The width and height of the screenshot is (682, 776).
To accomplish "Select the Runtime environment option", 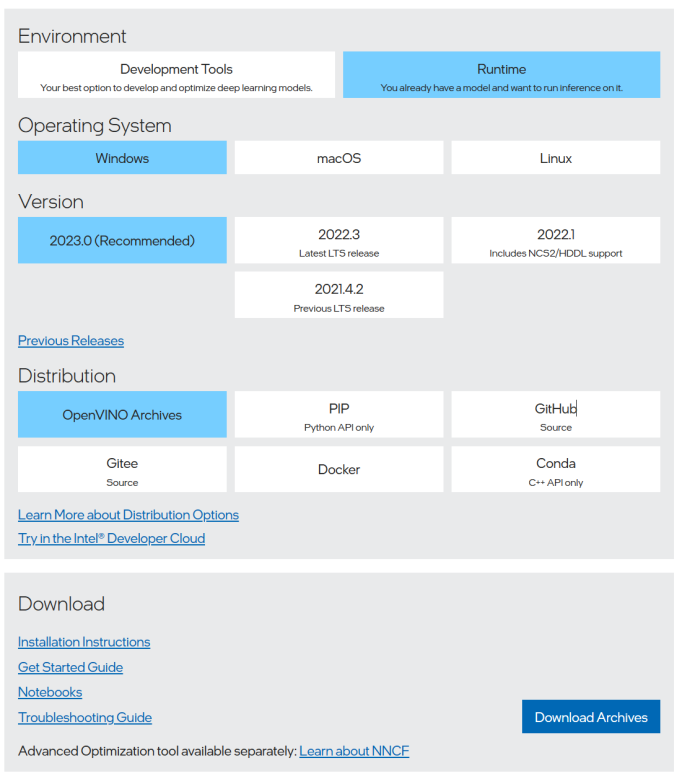I will tap(501, 75).
